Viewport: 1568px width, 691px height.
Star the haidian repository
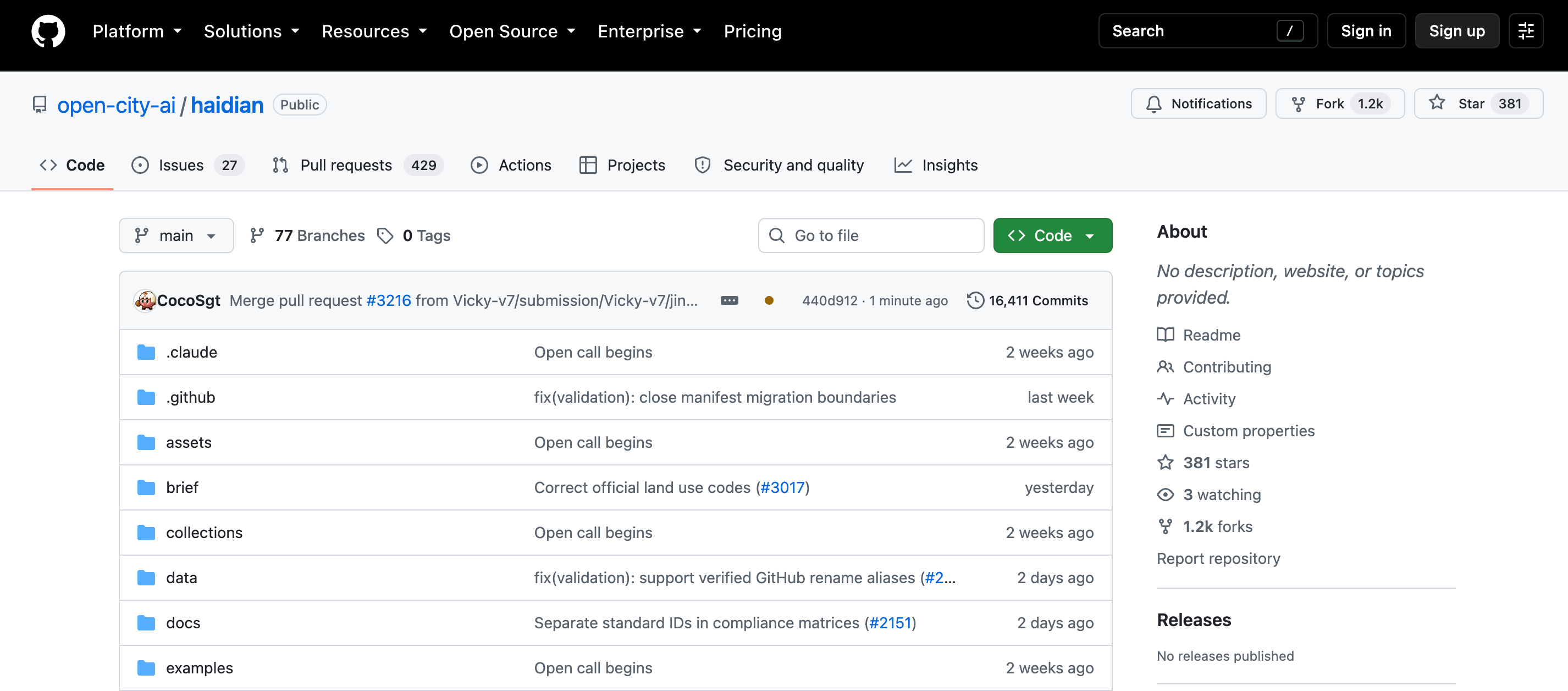[x=1478, y=103]
